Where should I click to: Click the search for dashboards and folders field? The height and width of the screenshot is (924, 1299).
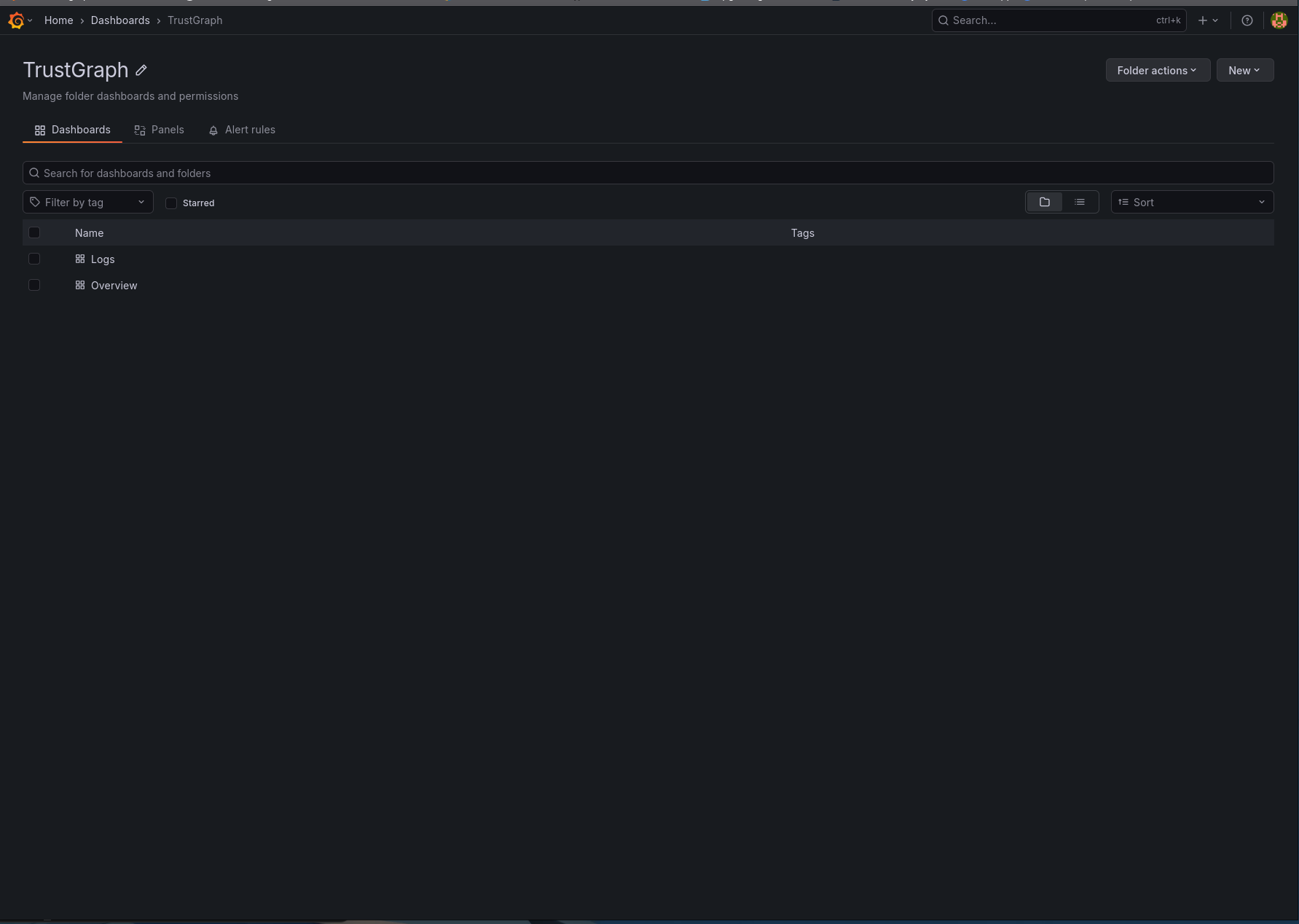point(291,173)
